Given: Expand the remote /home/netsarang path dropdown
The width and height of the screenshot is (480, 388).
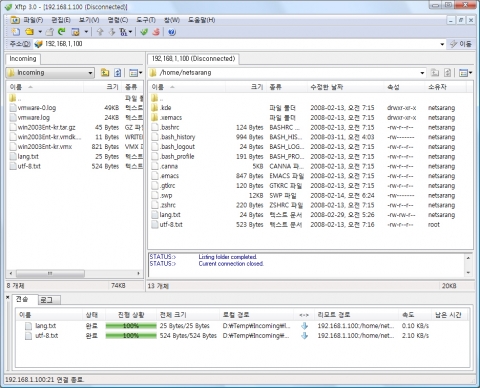Looking at the screenshot, I should [x=422, y=73].
